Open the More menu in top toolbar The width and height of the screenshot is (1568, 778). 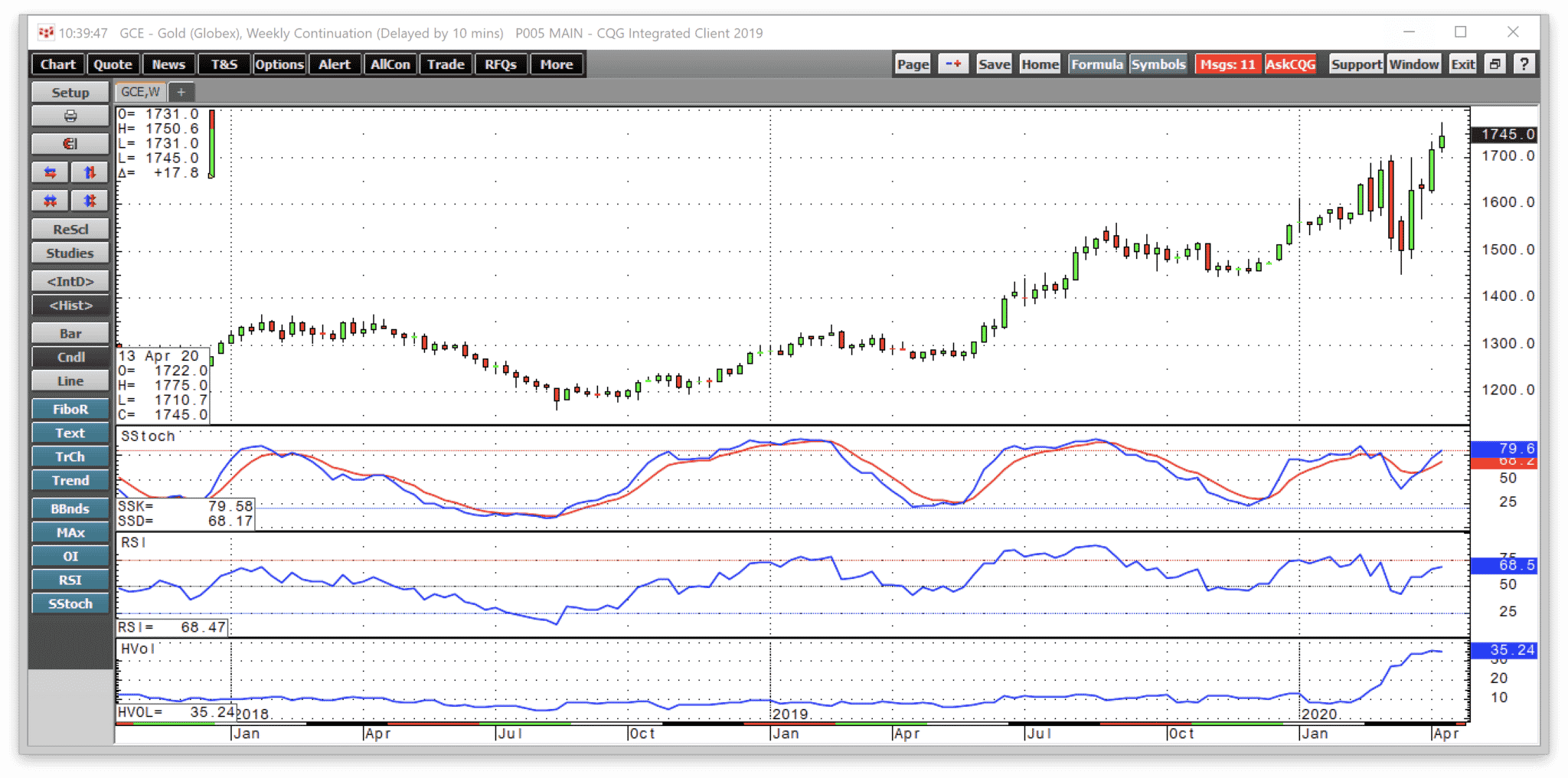[556, 64]
